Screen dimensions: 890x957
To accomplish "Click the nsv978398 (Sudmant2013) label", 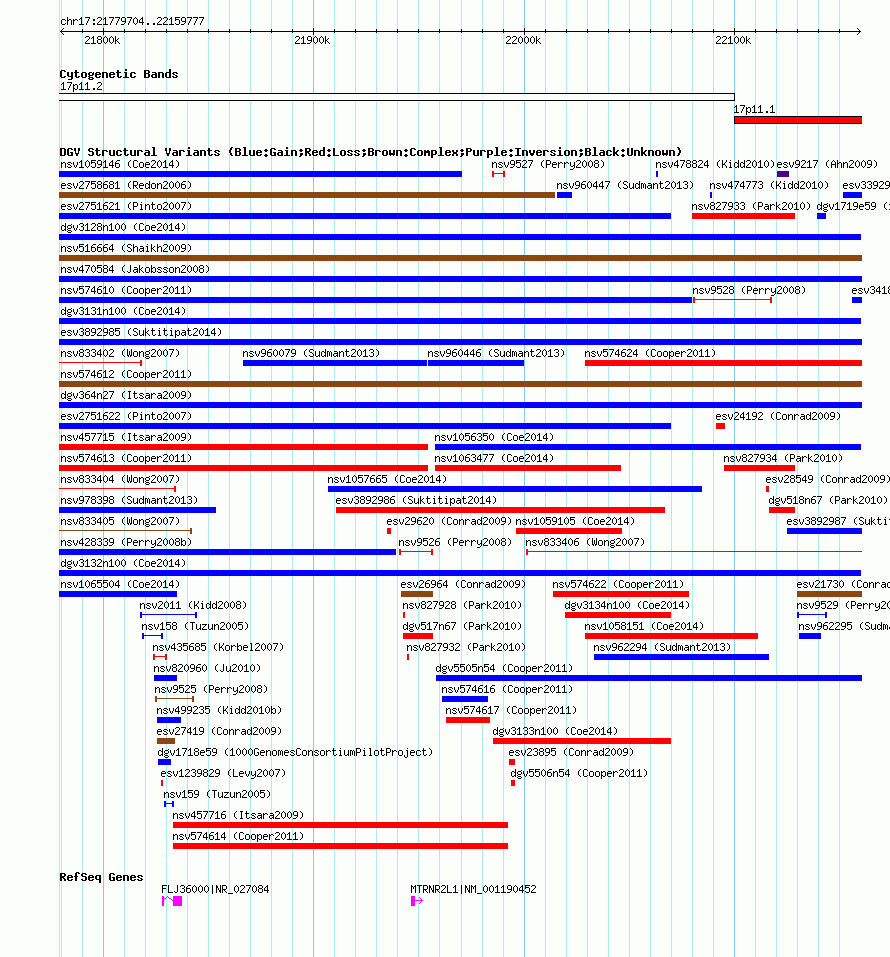I will tap(129, 500).
